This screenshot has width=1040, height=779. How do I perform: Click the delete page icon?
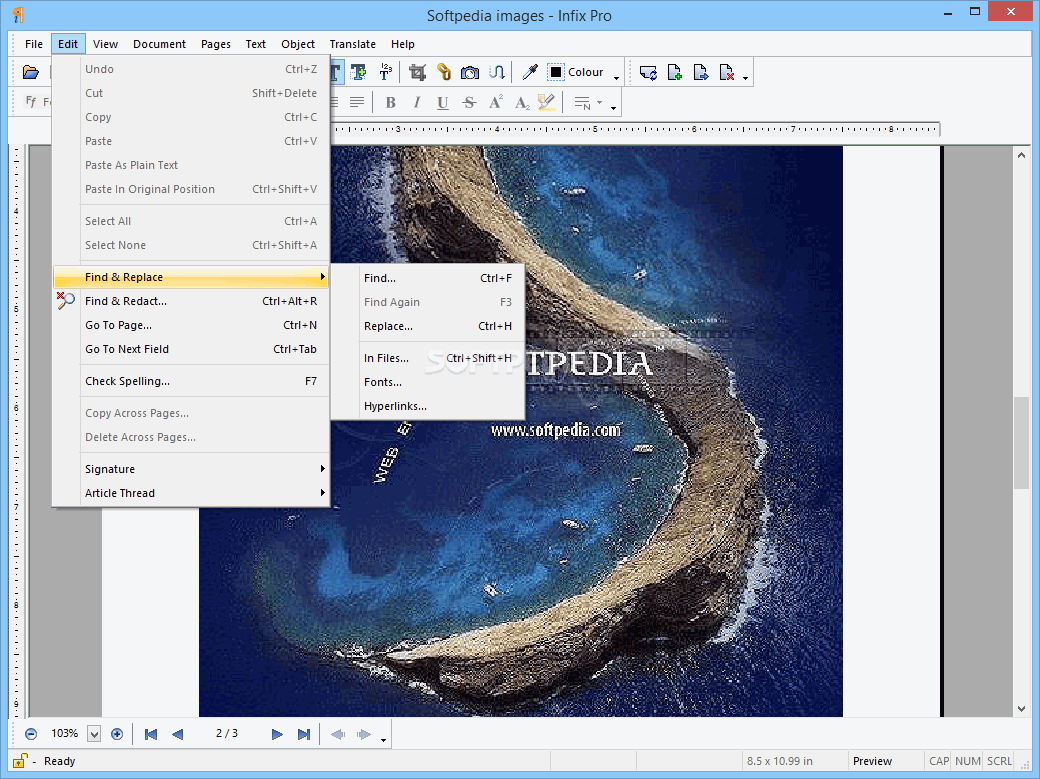click(727, 72)
